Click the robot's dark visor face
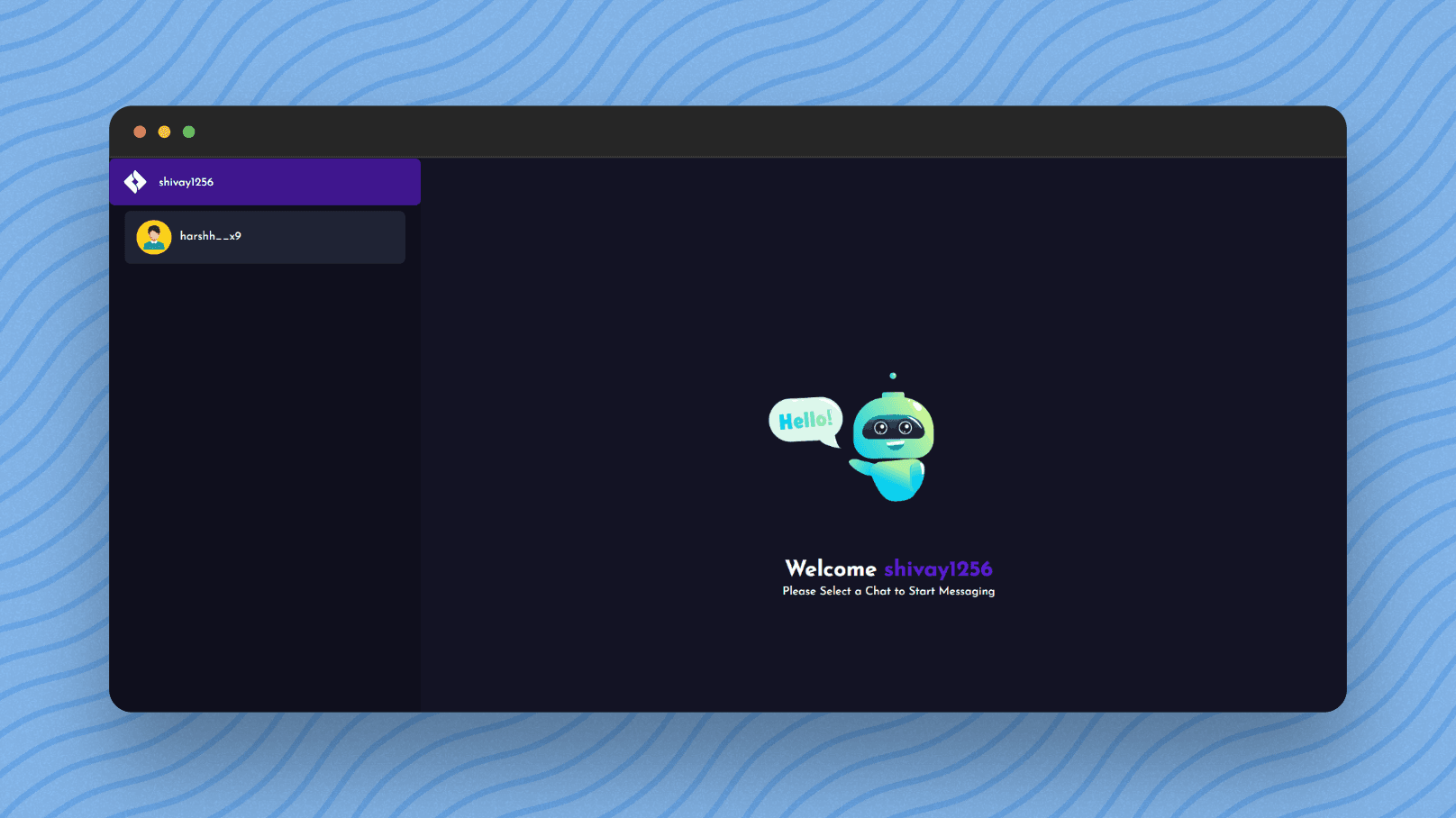The height and width of the screenshot is (818, 1456). [x=893, y=428]
